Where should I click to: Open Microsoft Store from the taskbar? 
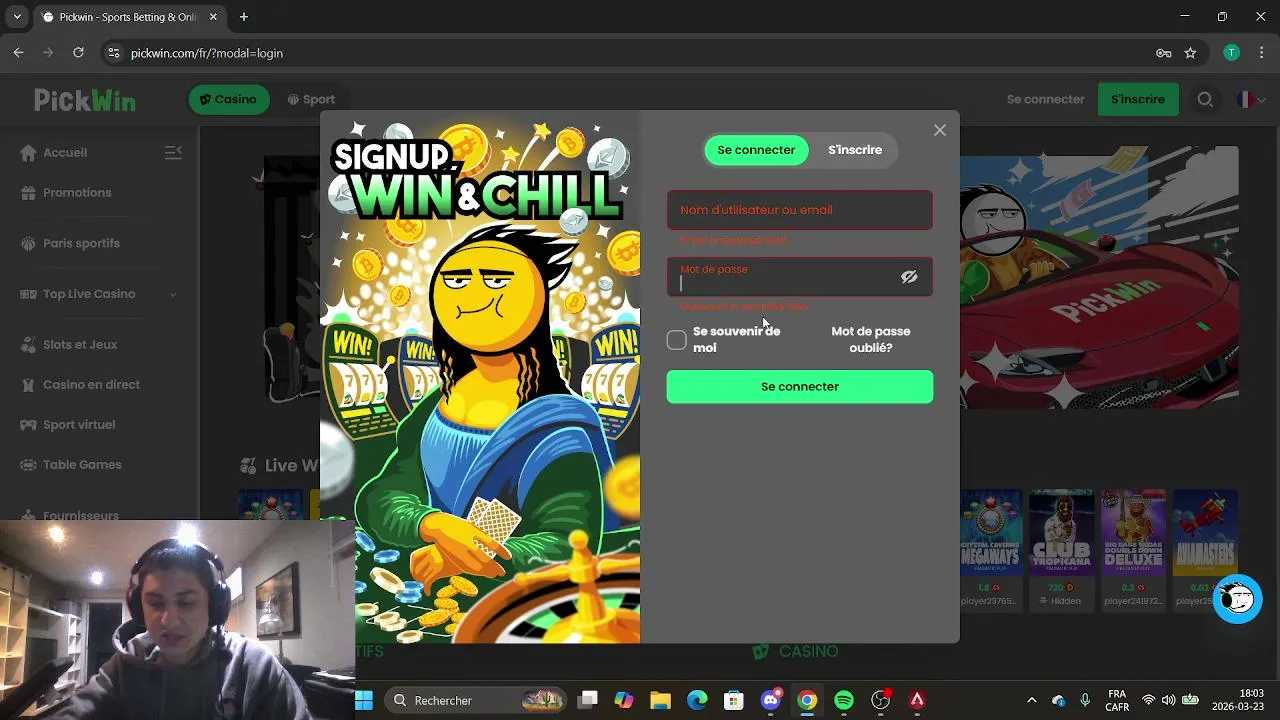tap(734, 700)
